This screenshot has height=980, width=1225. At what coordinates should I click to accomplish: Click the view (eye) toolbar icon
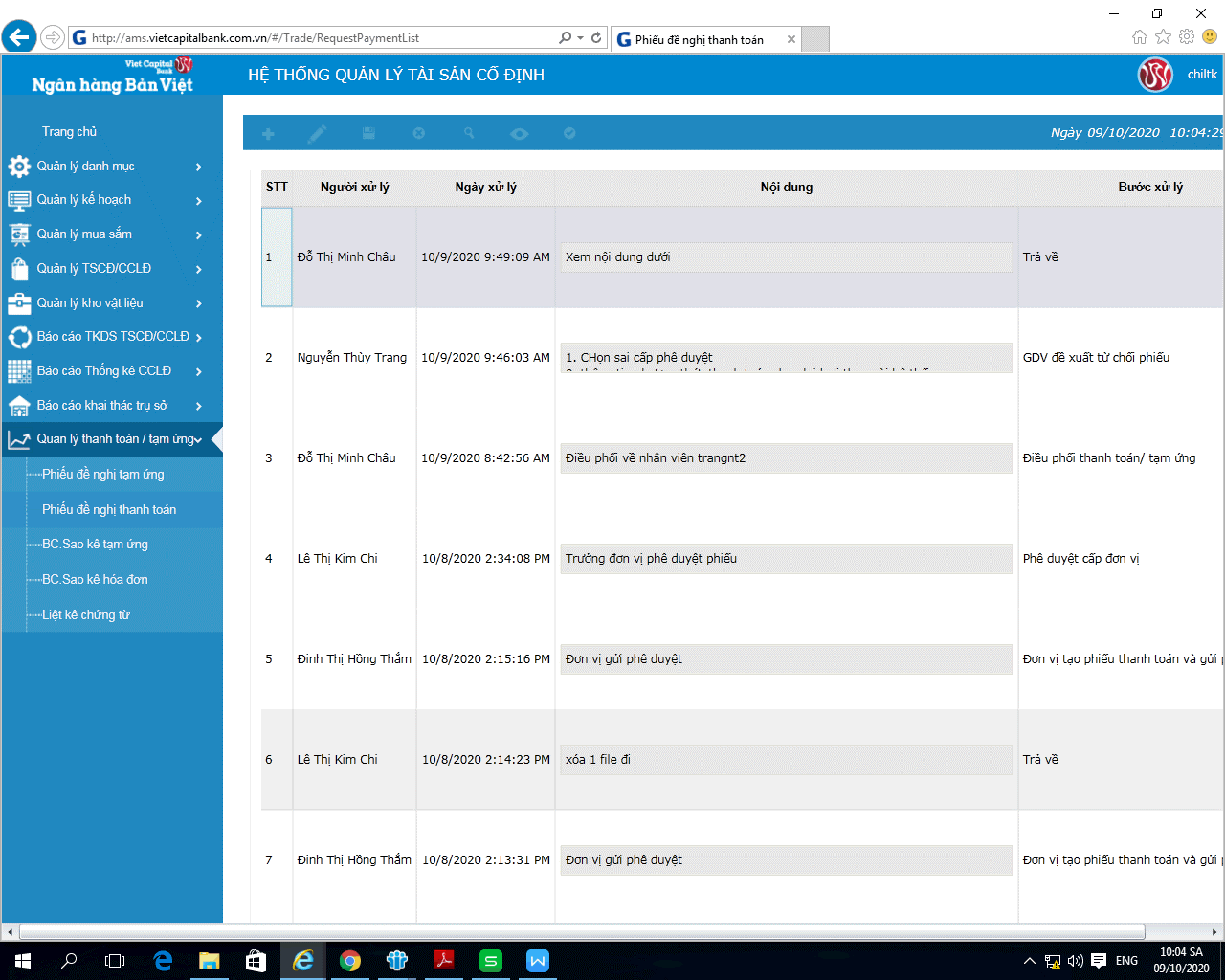[519, 134]
